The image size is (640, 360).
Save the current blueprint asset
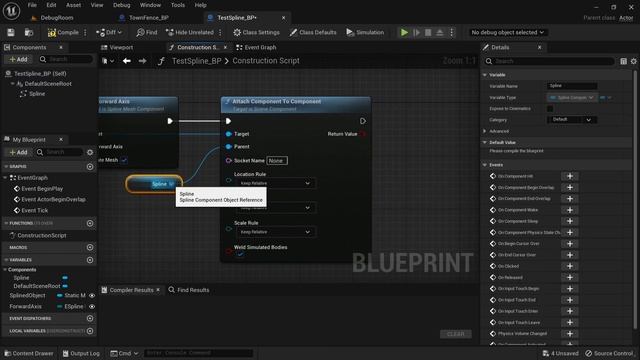tap(11, 32)
